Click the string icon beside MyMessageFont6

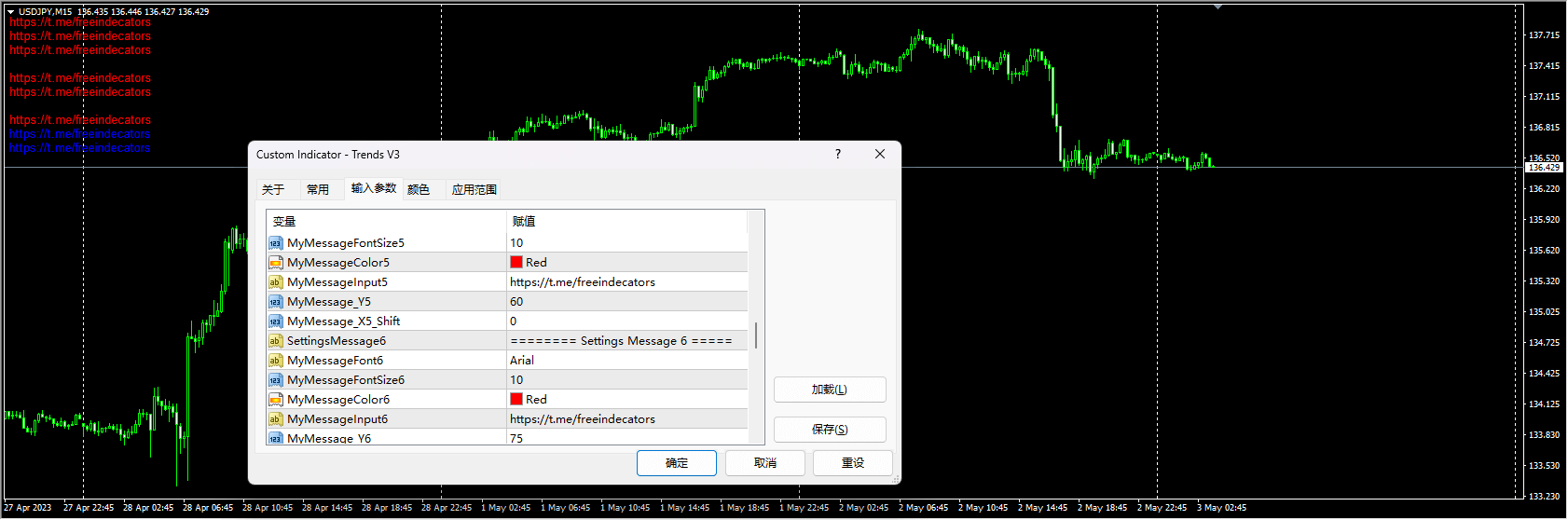[x=275, y=361]
